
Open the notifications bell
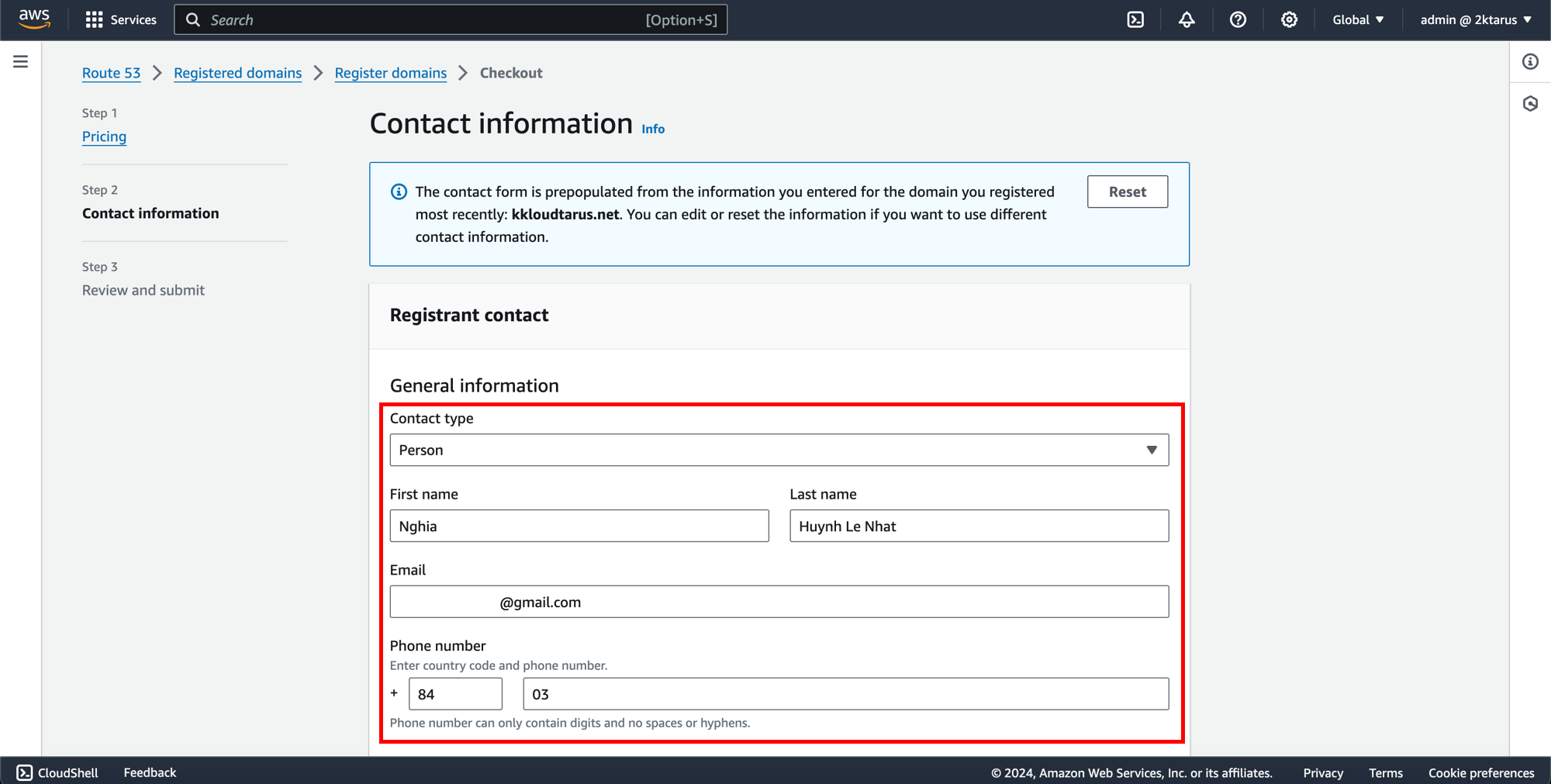point(1187,19)
